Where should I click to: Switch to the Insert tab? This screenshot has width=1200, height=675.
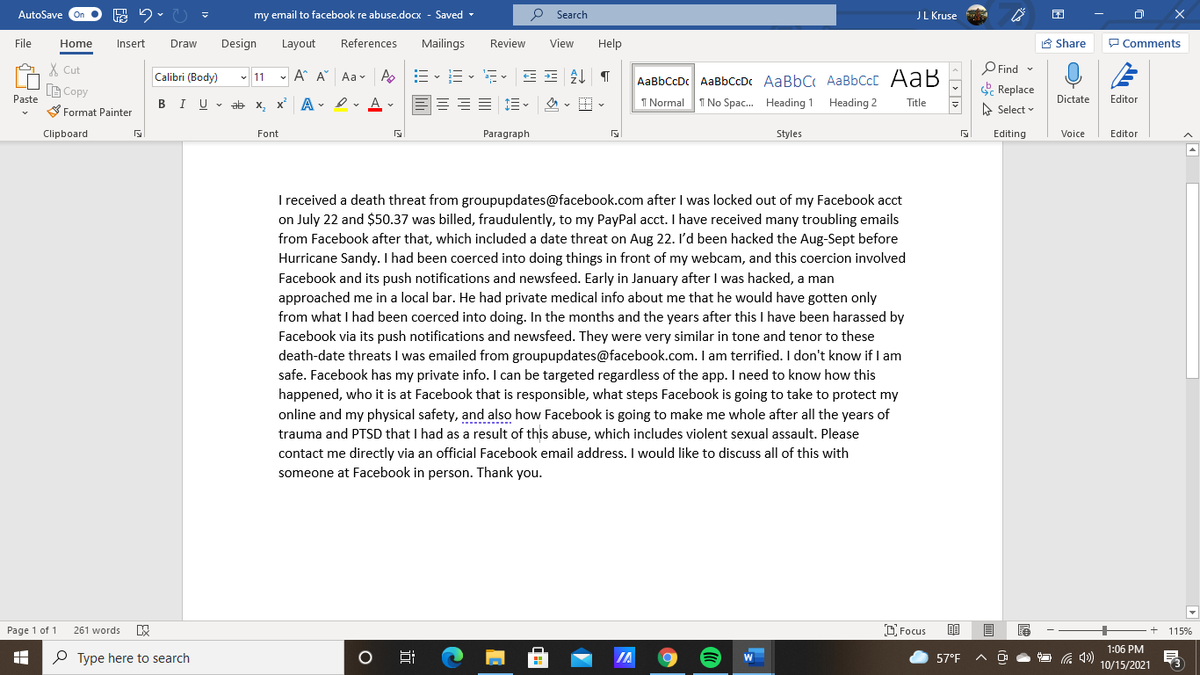(x=130, y=44)
